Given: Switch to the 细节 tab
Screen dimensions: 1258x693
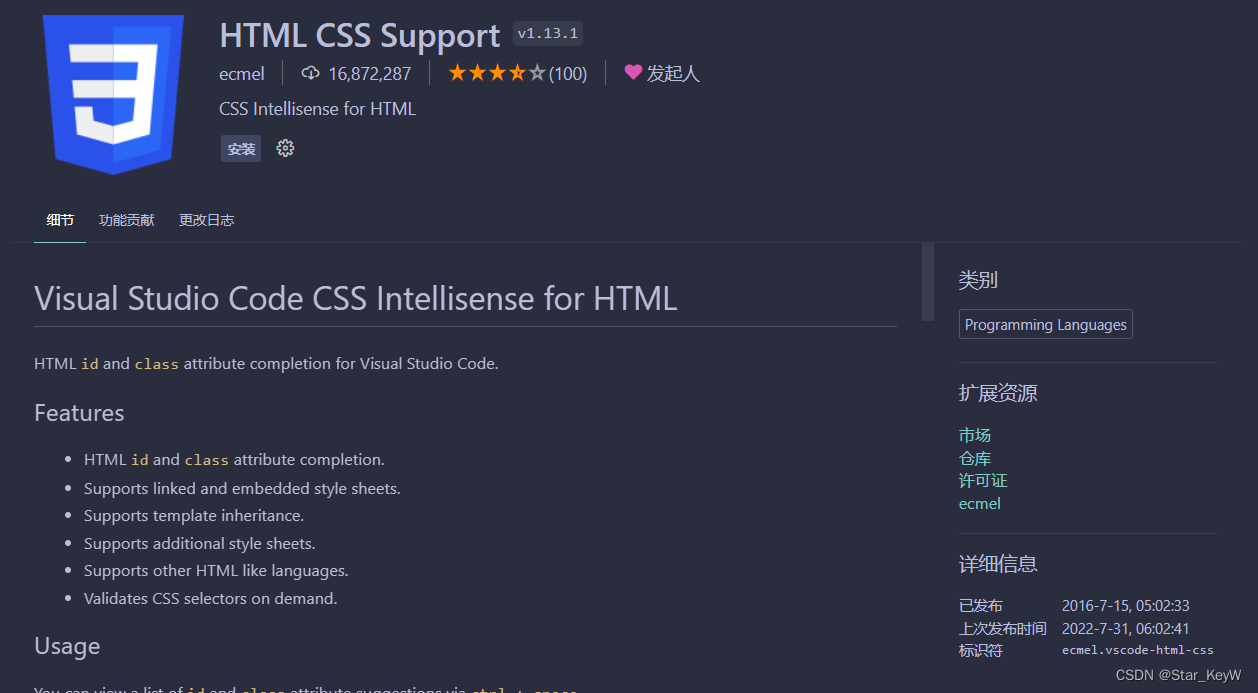Looking at the screenshot, I should click(x=60, y=220).
